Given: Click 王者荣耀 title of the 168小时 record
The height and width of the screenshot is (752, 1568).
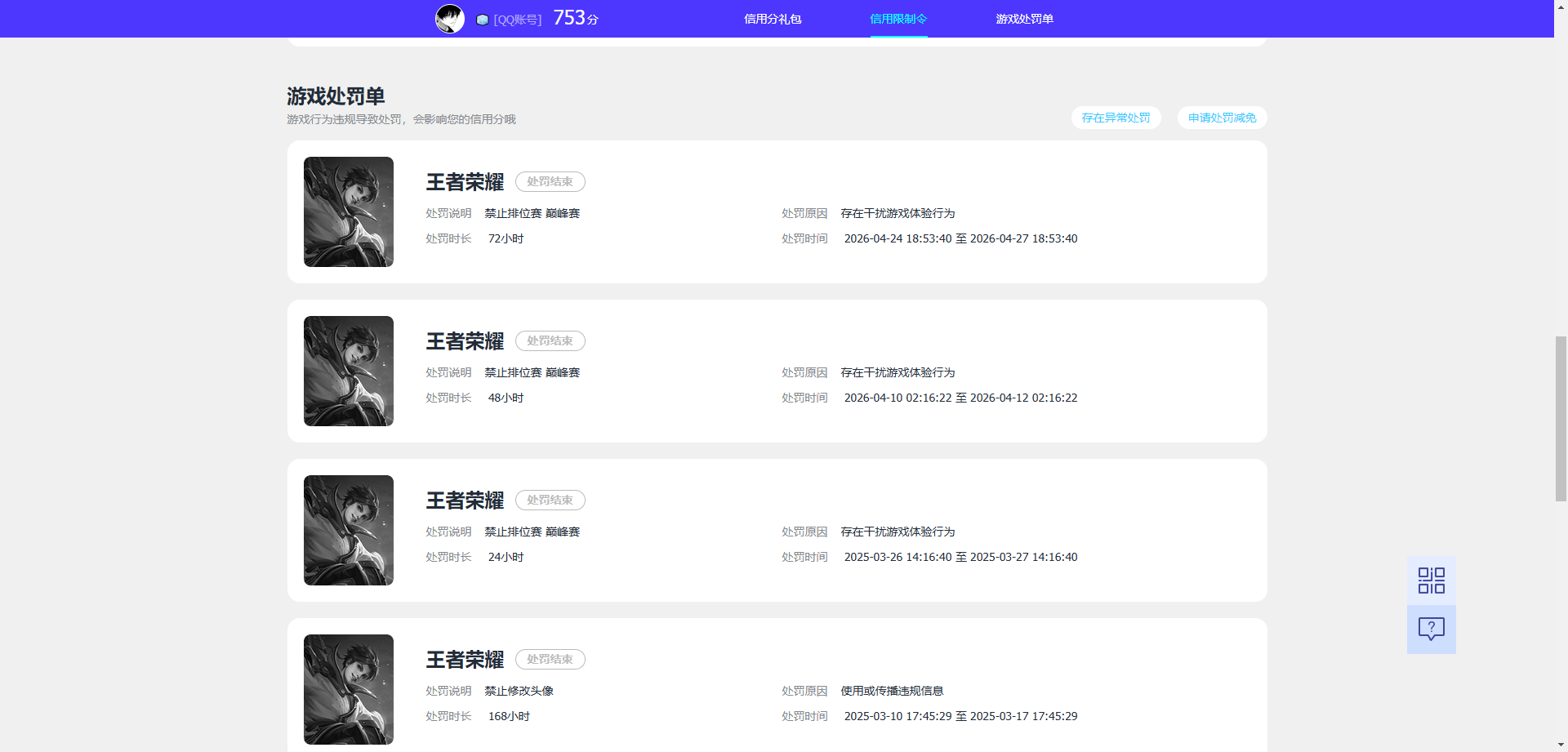Looking at the screenshot, I should [x=465, y=660].
